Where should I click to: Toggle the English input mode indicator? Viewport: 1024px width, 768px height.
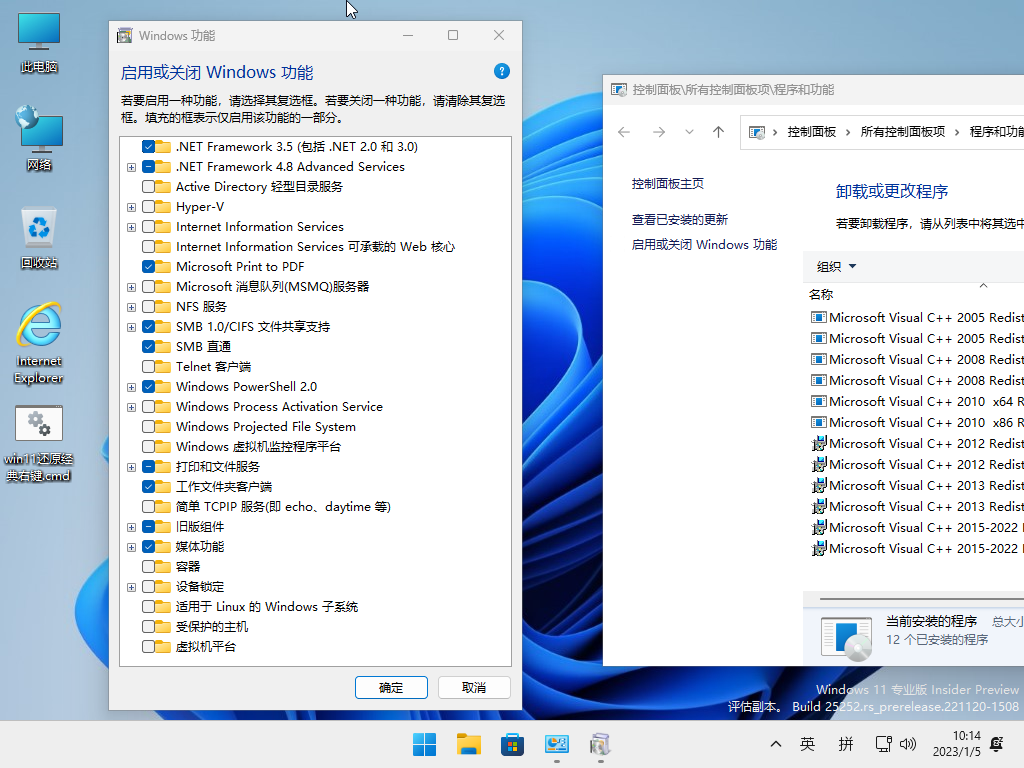coord(807,744)
